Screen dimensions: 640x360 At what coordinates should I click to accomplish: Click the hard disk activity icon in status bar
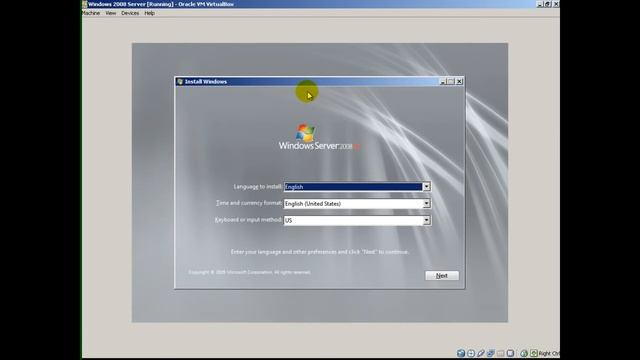pos(461,353)
